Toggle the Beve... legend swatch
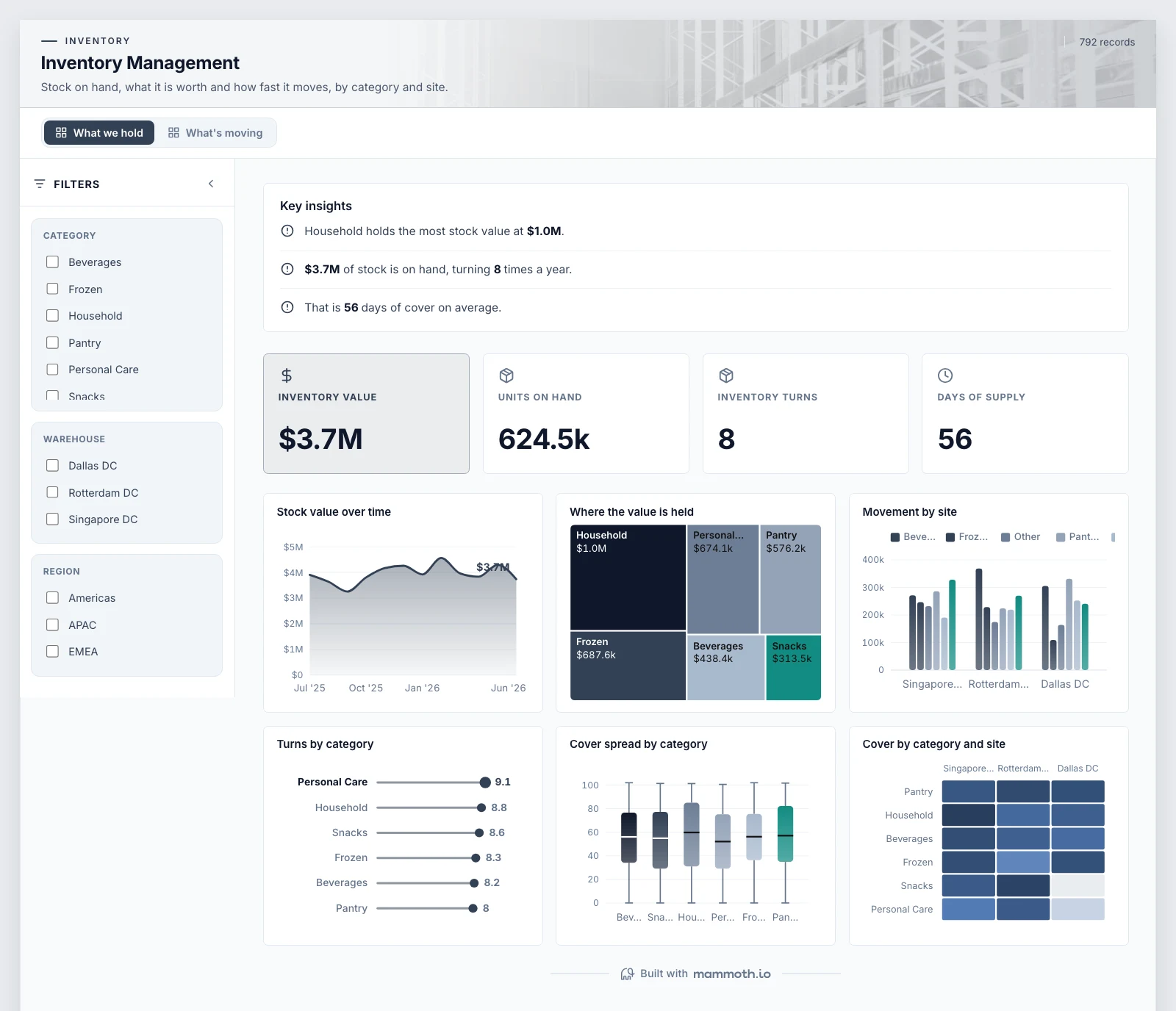 click(894, 537)
